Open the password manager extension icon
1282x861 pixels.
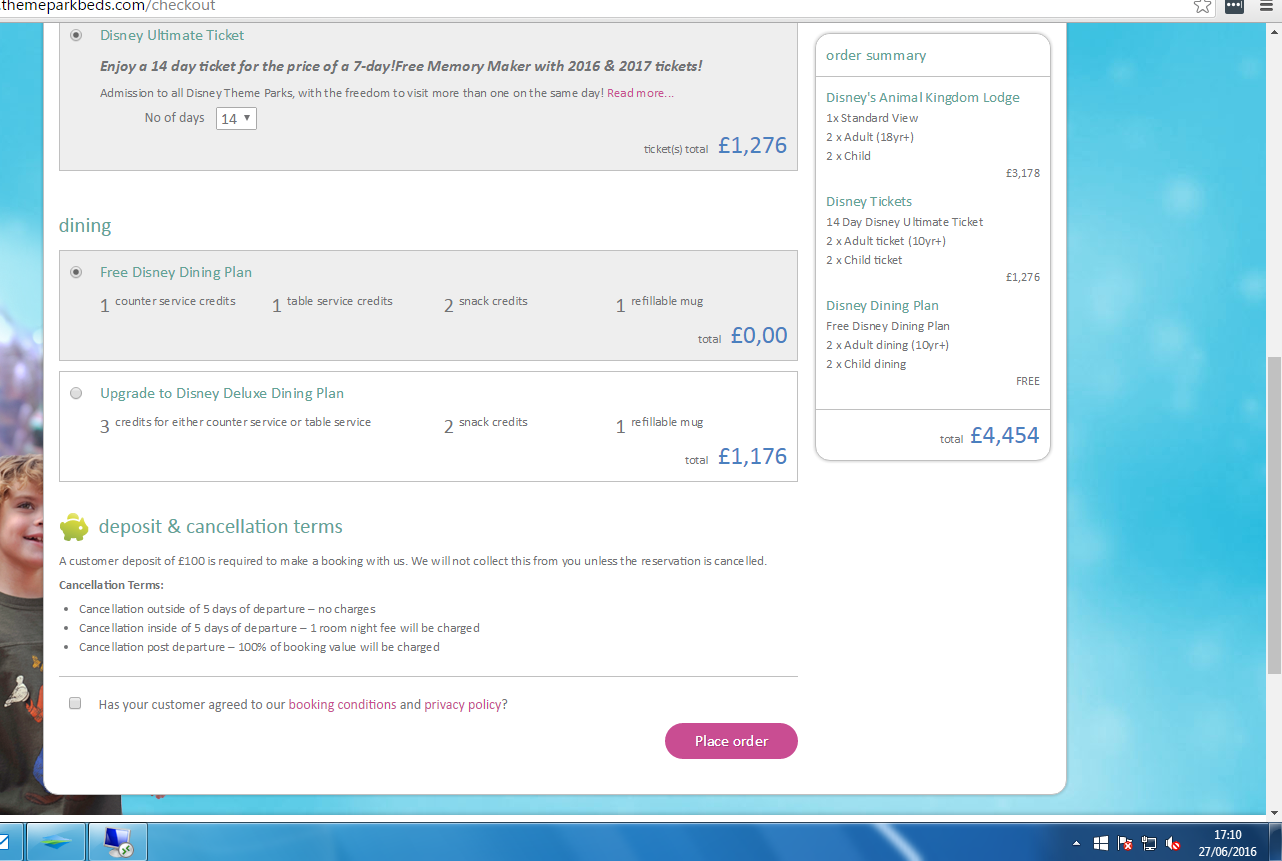pyautogui.click(x=1235, y=6)
